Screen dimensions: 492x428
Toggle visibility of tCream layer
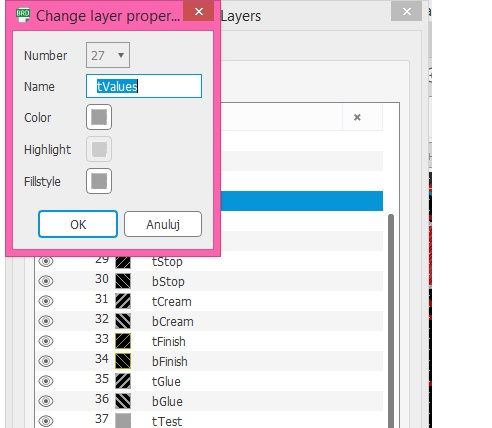[x=46, y=301]
